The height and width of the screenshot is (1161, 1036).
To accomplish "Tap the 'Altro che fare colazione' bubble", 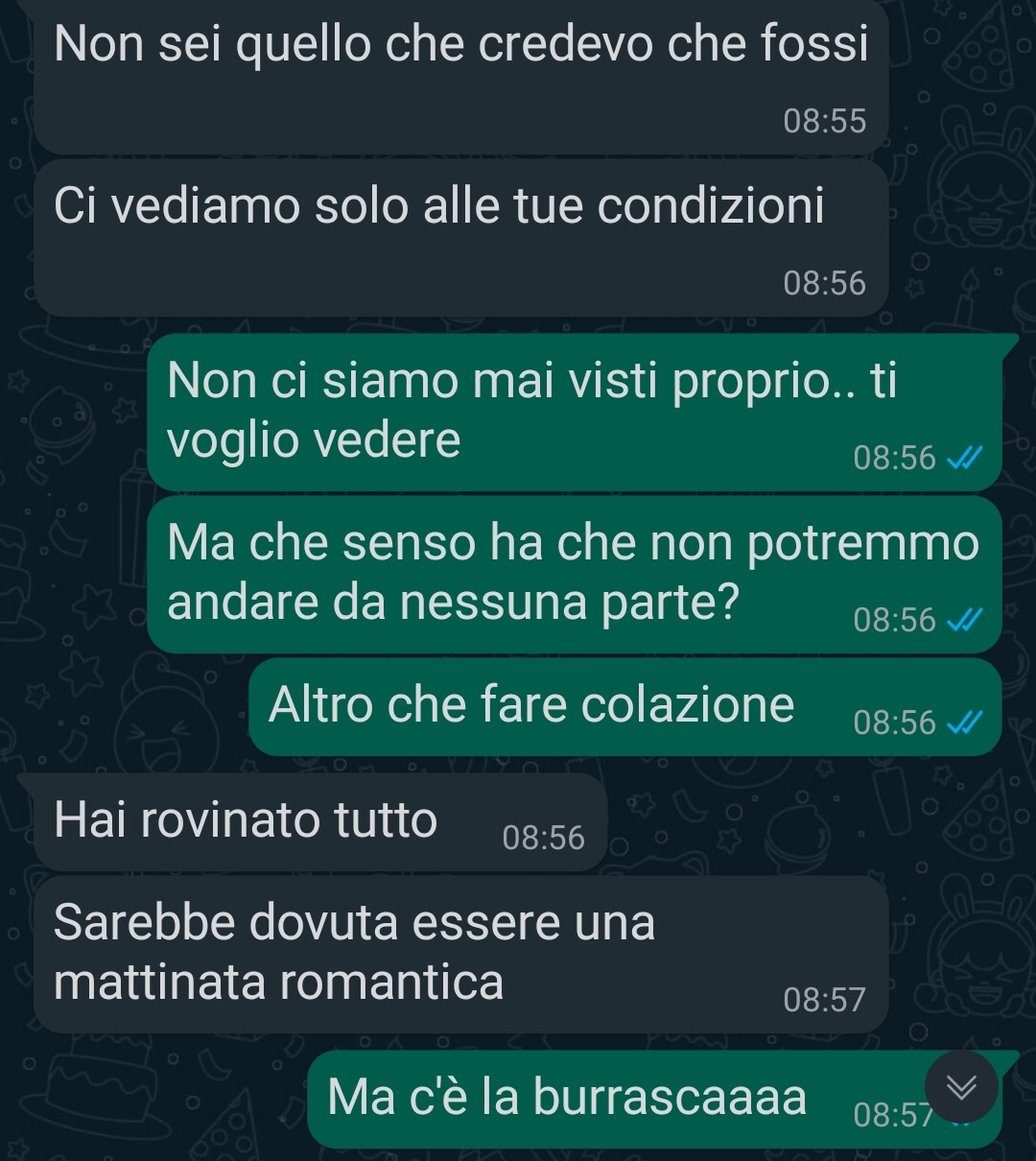I will tap(625, 707).
